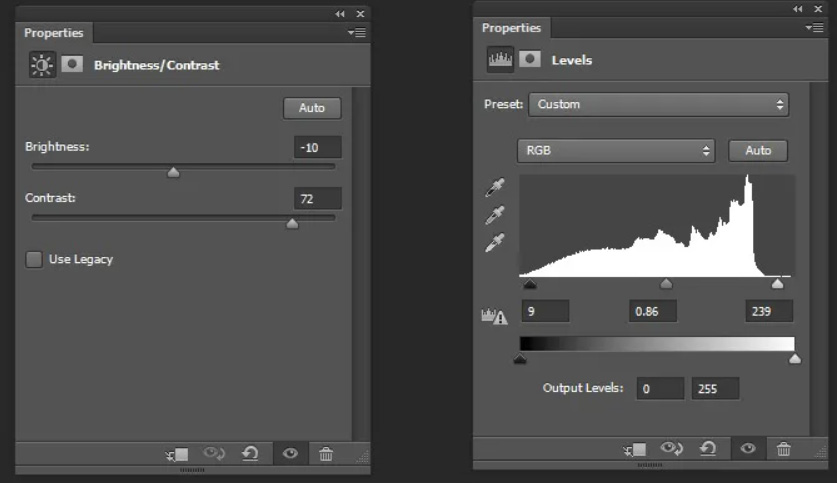
Task: Toggle layer visibility eye in Brightness/Contrast panel
Action: [x=290, y=454]
